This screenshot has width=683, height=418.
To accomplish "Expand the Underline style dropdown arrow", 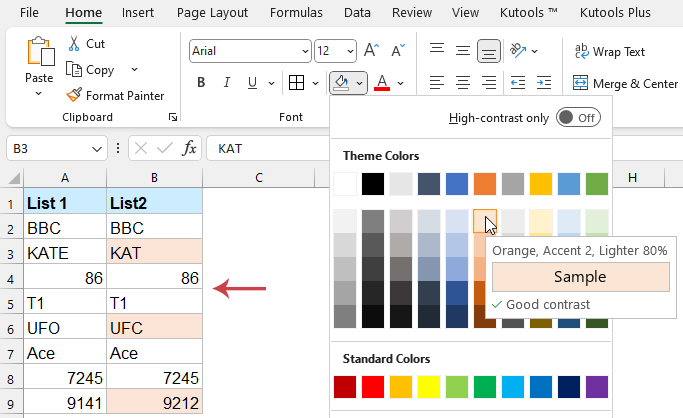I will 271,83.
